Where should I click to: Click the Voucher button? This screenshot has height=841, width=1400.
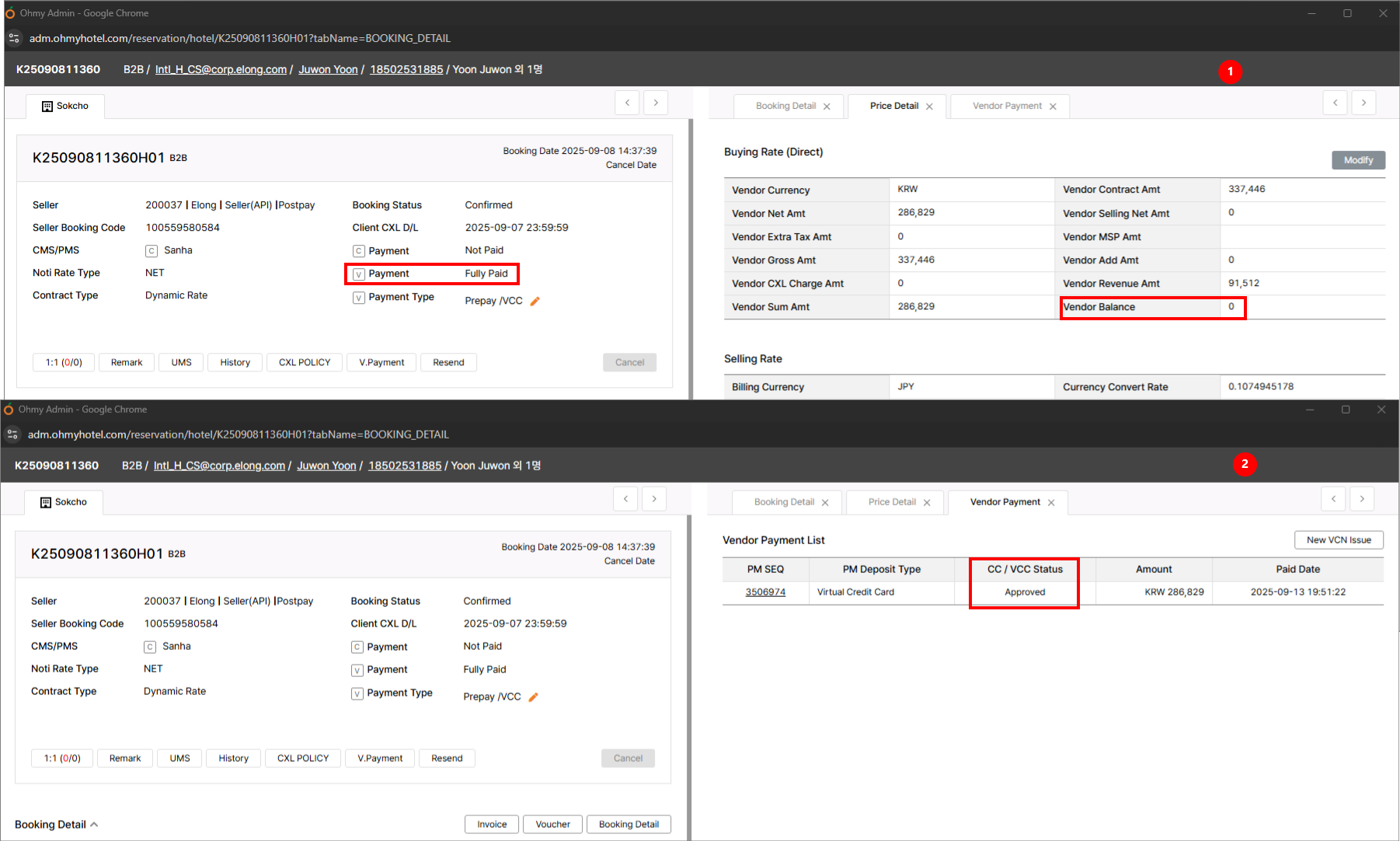552,825
